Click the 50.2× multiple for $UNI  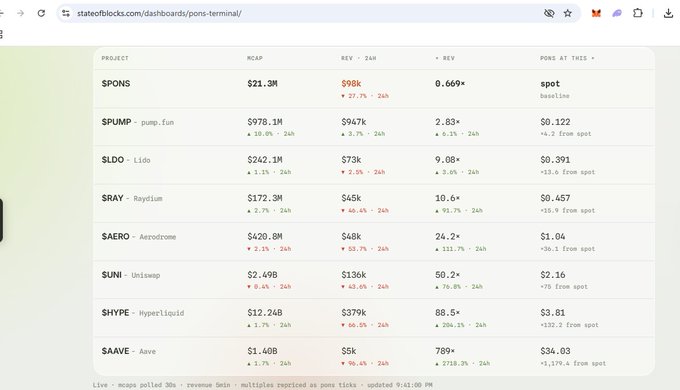[x=448, y=275]
